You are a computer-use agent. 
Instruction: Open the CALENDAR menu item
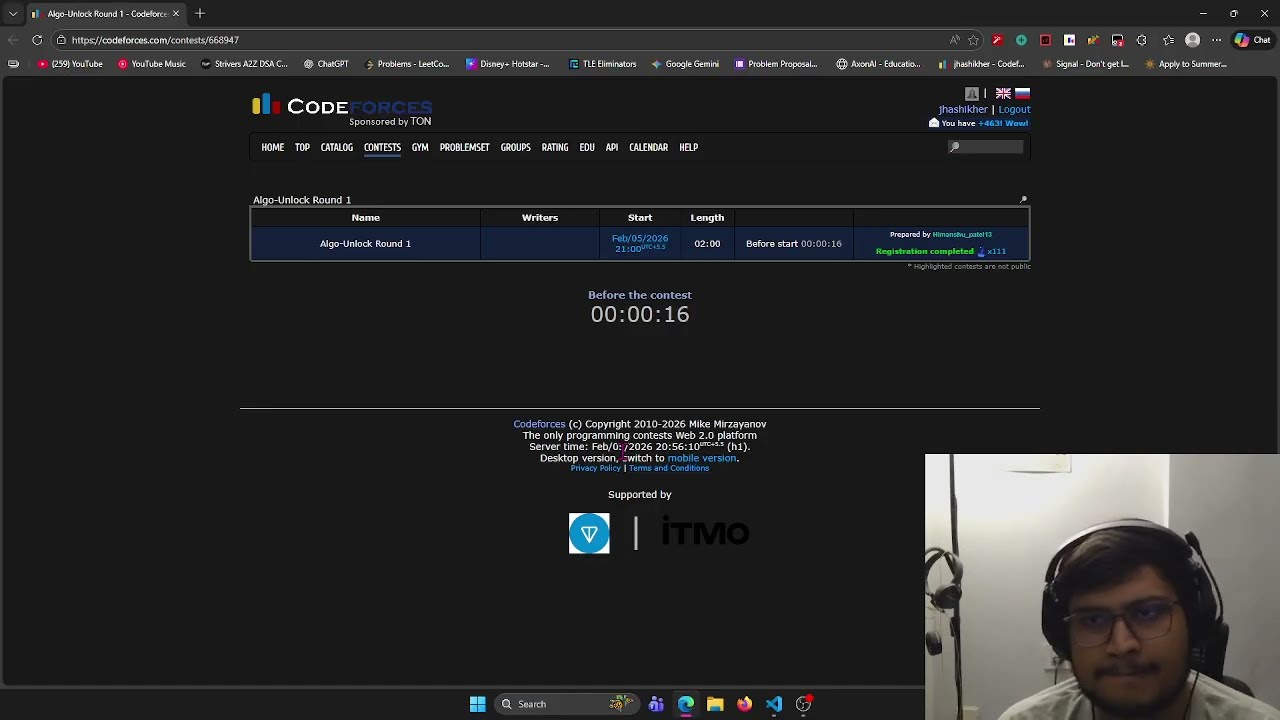click(648, 147)
